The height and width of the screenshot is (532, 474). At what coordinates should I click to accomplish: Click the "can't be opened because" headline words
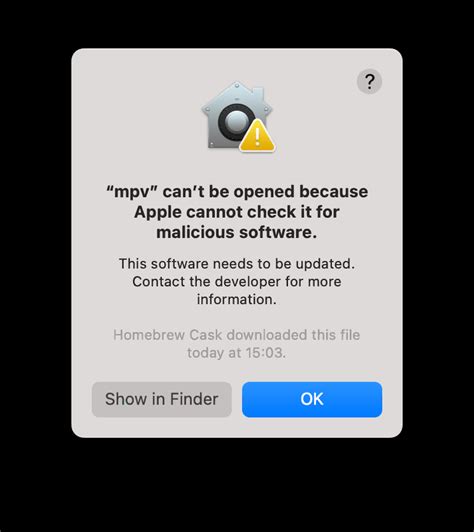(x=265, y=192)
